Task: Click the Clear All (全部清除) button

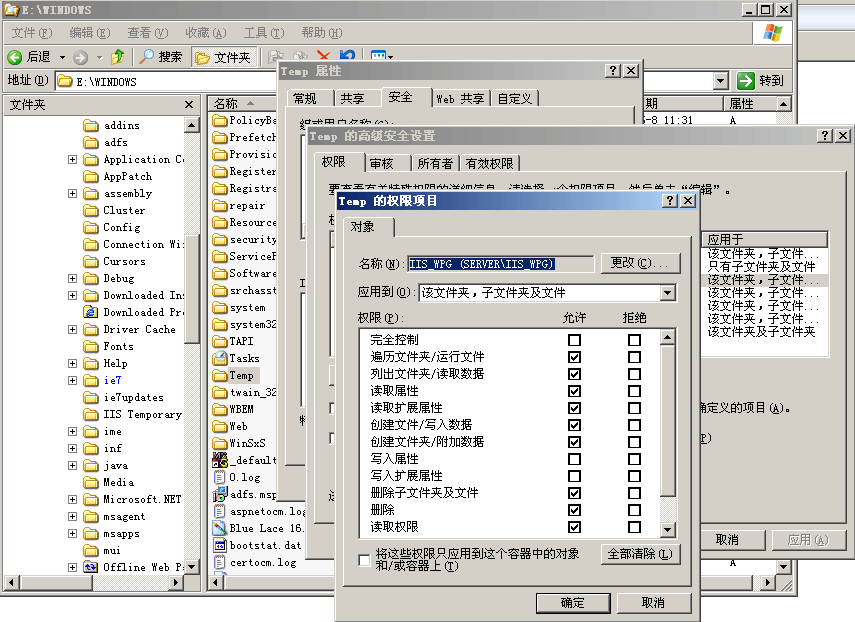Action: (x=641, y=554)
